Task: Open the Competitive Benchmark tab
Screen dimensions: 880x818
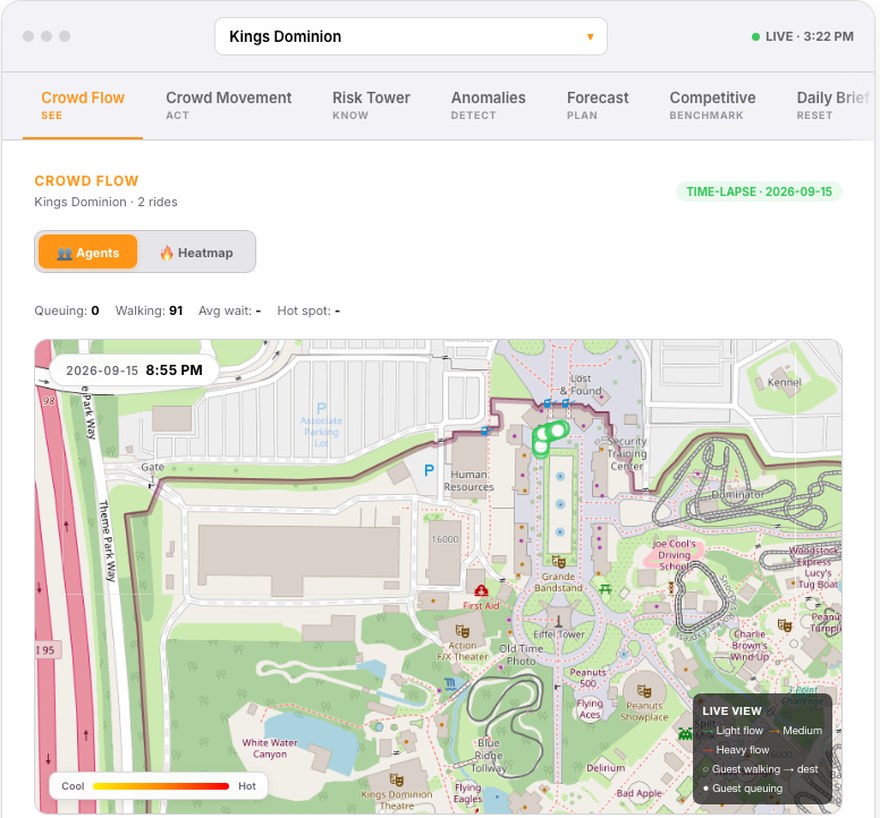Action: tap(712, 105)
